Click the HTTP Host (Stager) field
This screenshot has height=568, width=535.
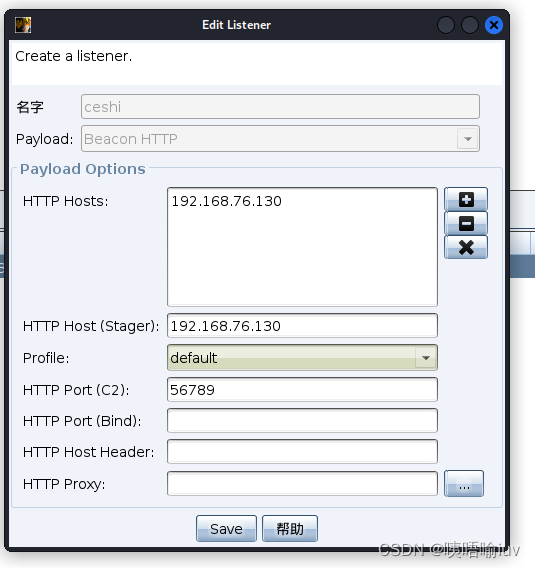(x=302, y=326)
